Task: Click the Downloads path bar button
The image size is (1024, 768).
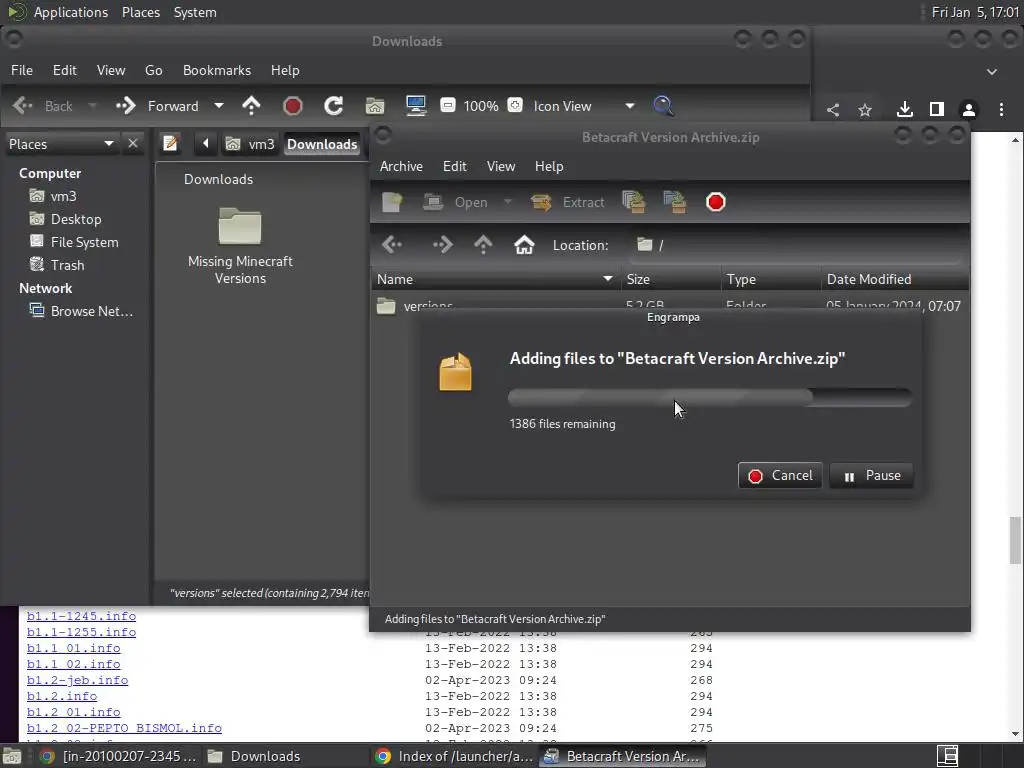Action: tap(322, 144)
